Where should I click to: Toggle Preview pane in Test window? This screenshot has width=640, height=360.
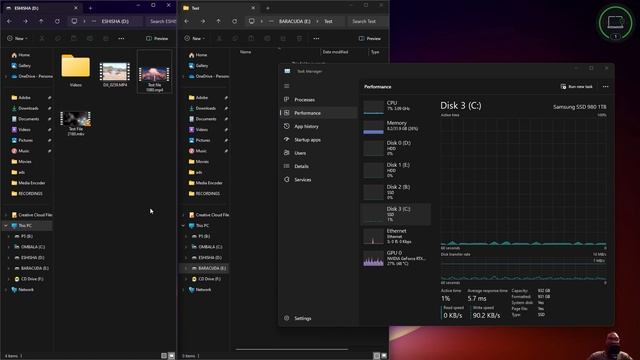pyautogui.click(x=370, y=38)
